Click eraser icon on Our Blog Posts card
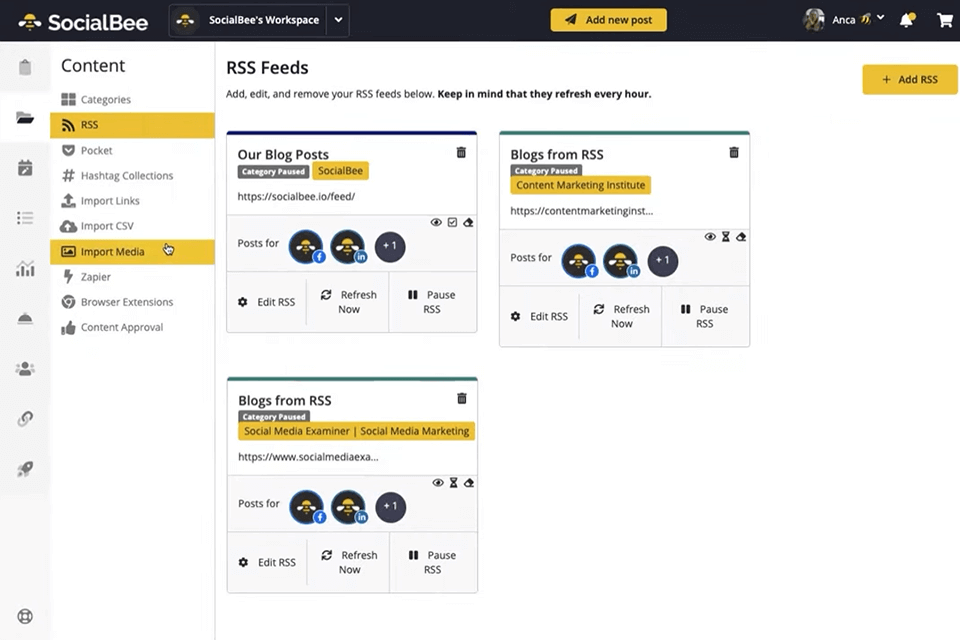Image resolution: width=960 pixels, height=640 pixels. point(468,222)
